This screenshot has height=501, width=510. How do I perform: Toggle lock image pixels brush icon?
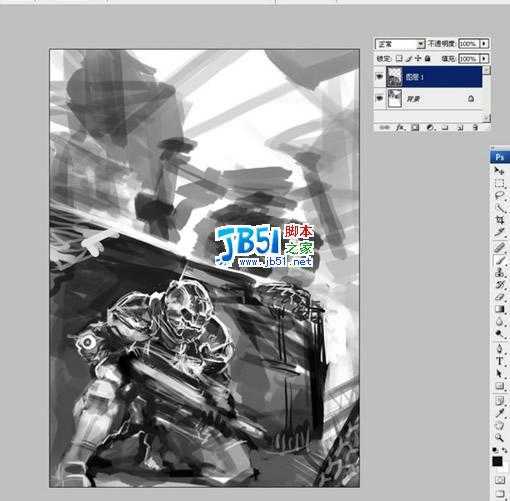click(x=409, y=59)
